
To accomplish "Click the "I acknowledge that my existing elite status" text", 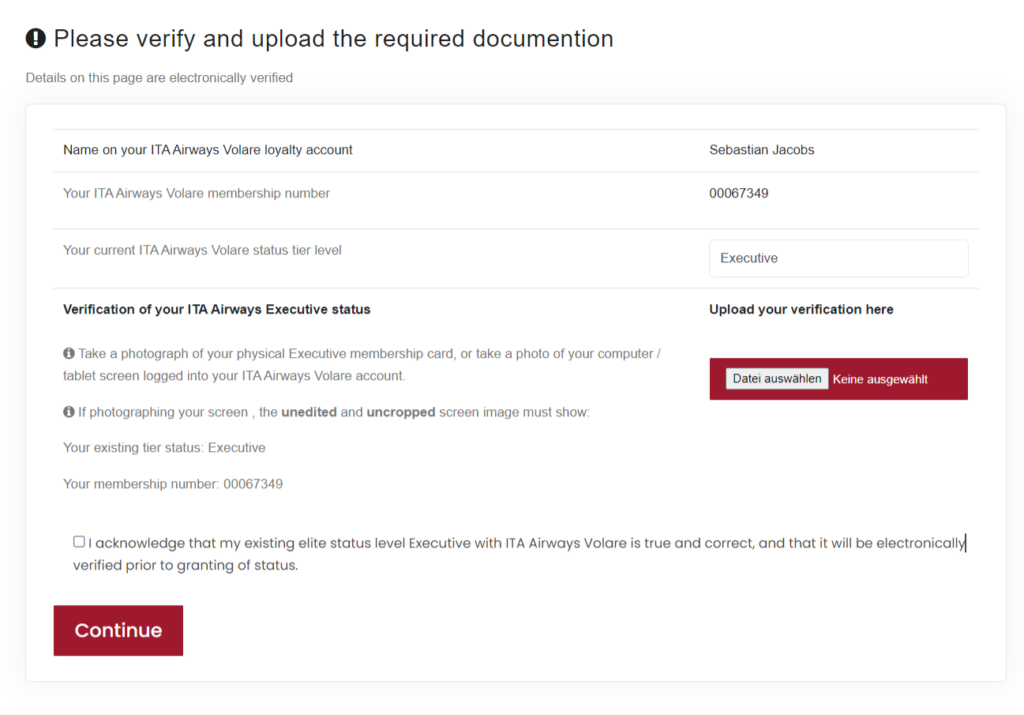I will 520,543.
